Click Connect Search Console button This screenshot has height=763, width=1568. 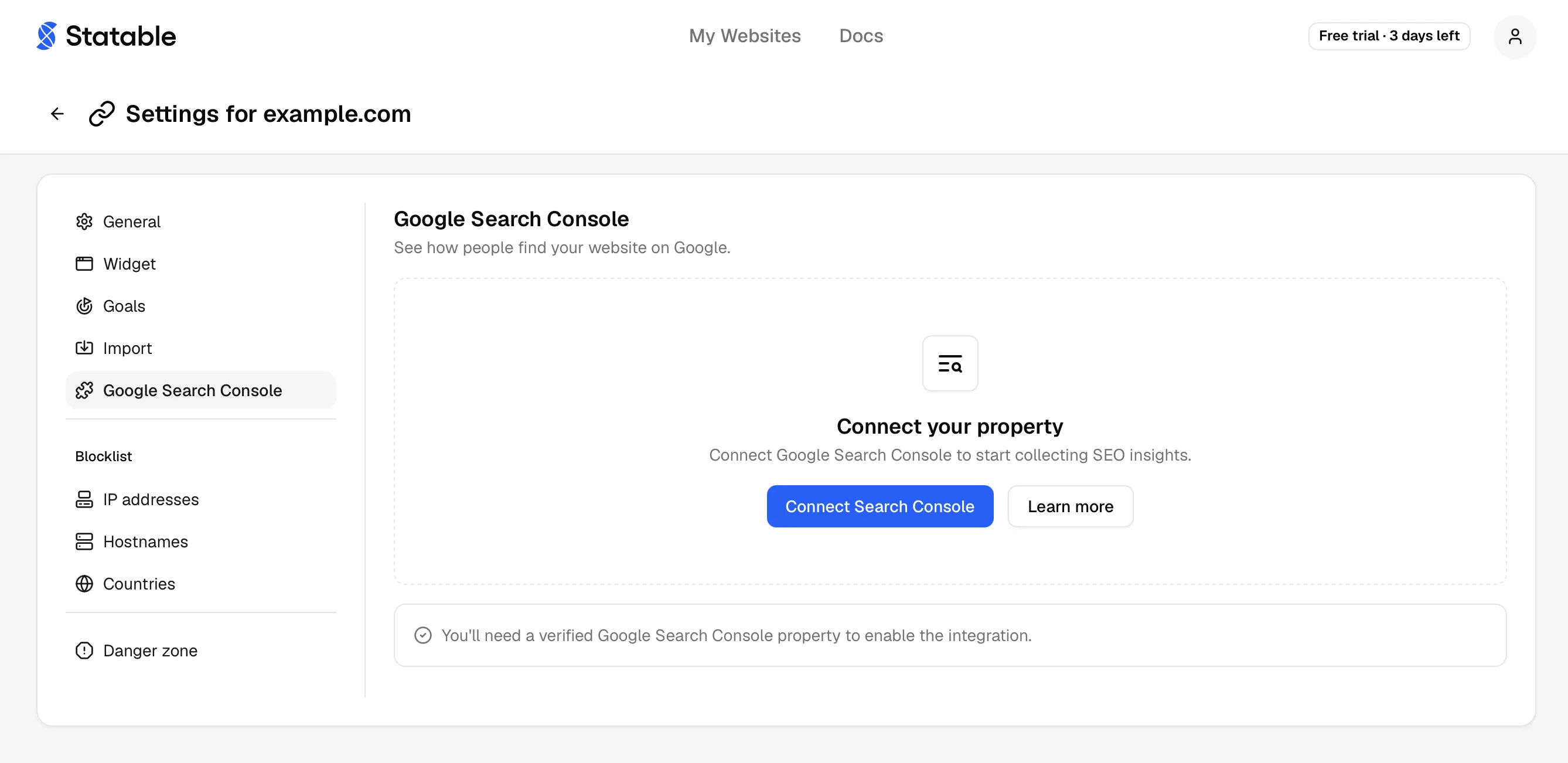tap(880, 506)
